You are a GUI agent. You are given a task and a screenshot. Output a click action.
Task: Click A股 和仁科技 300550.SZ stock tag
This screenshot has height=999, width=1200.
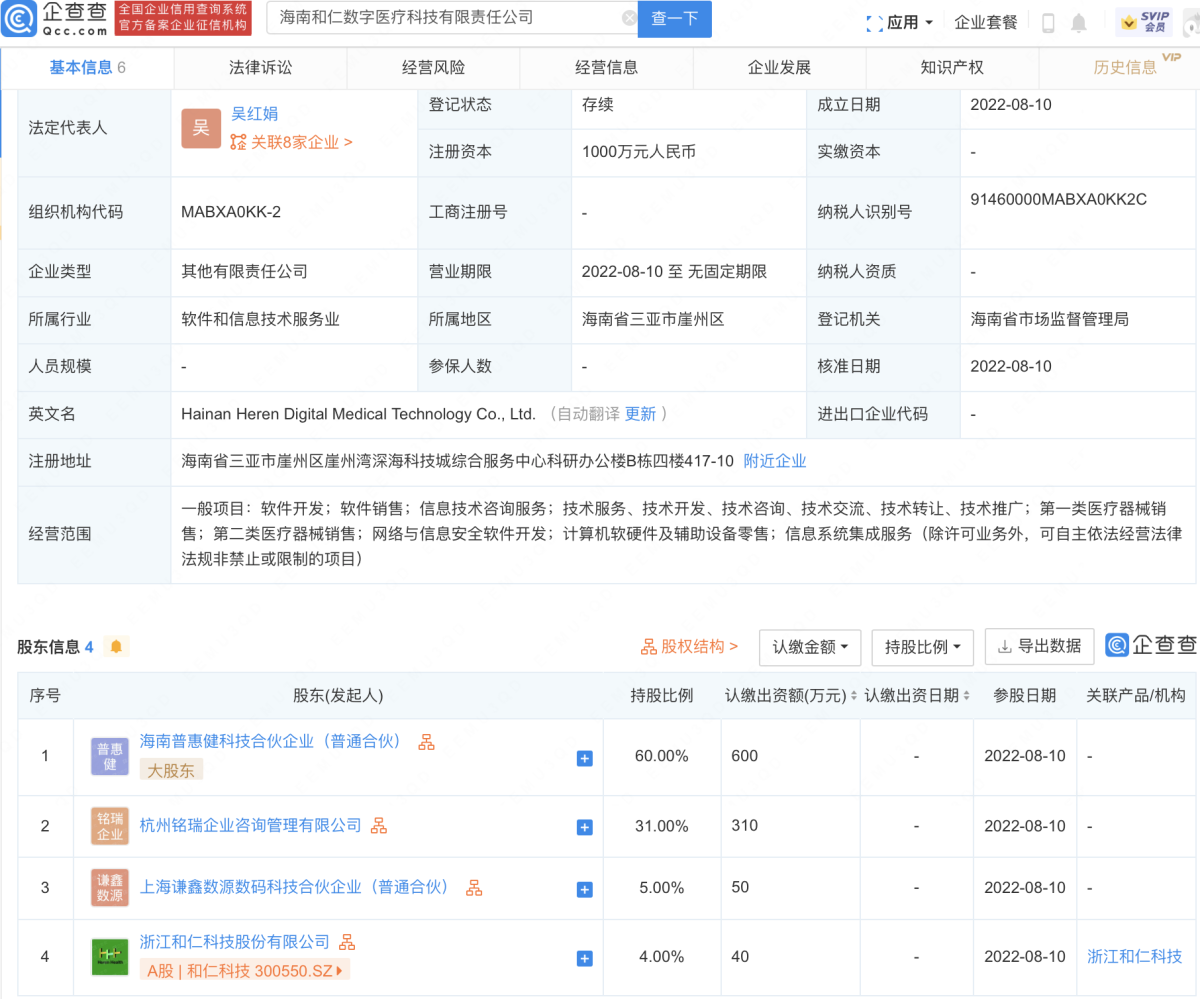(x=245, y=970)
